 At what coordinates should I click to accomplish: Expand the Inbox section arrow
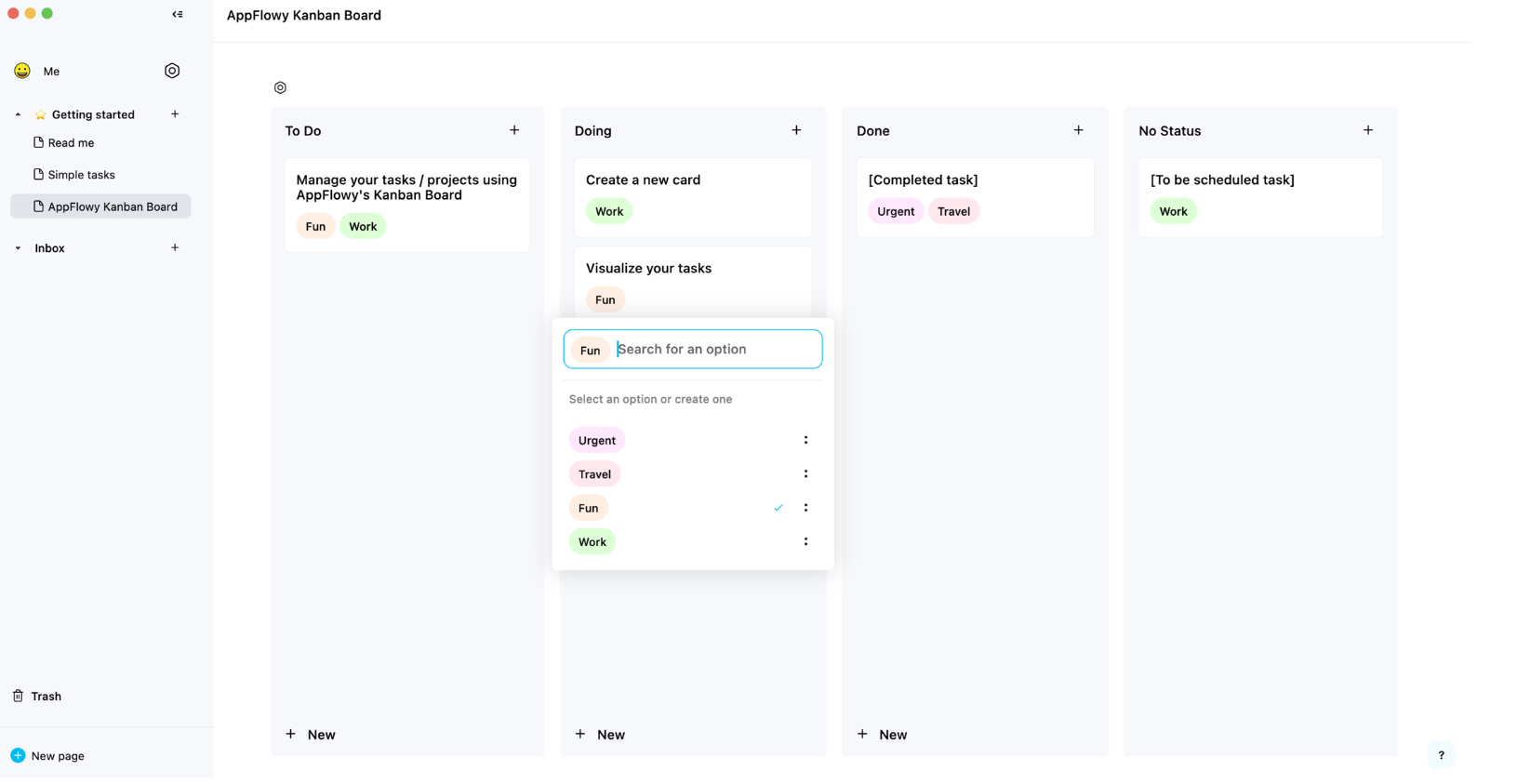click(x=18, y=248)
